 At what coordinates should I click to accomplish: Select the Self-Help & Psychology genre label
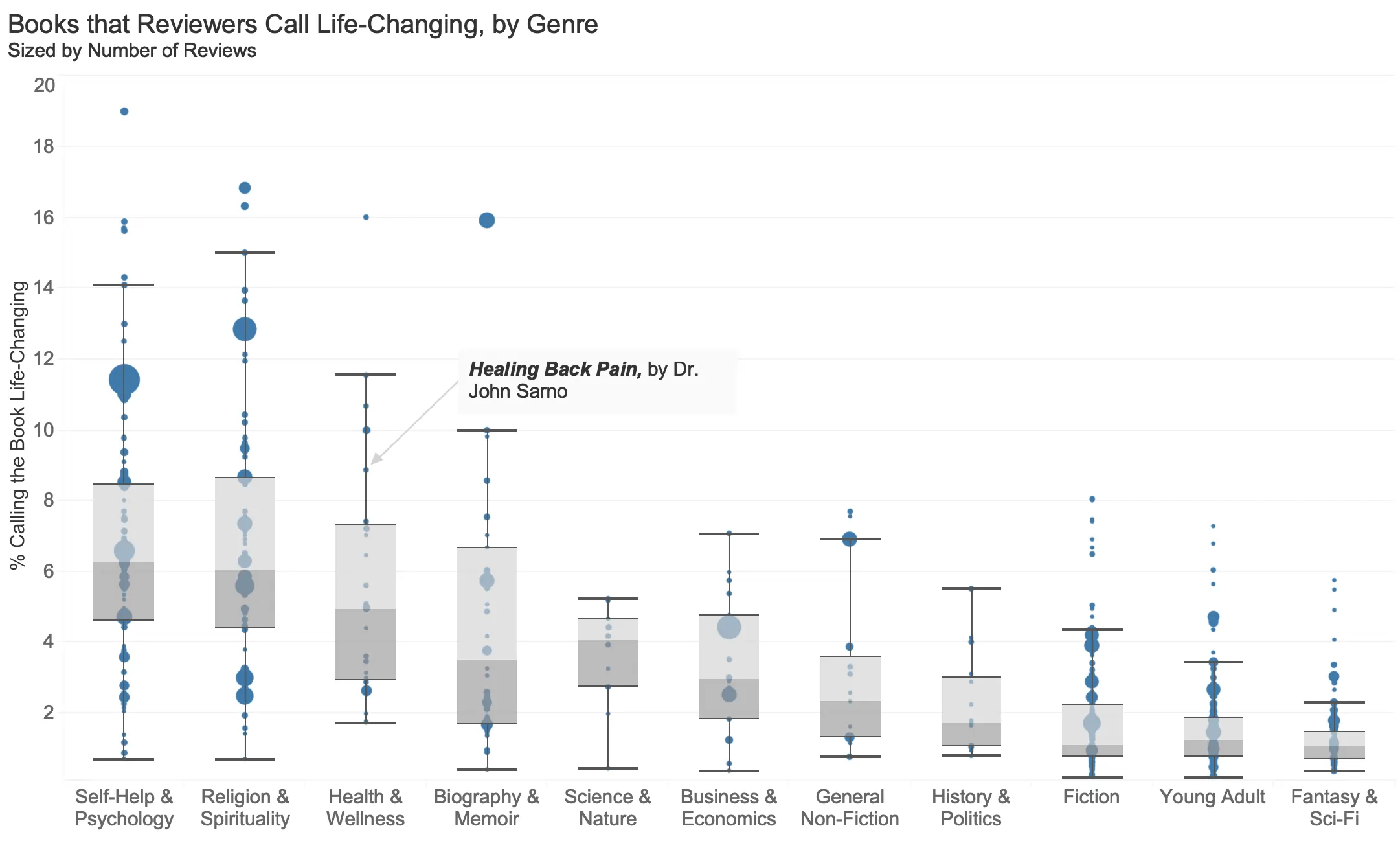click(x=124, y=807)
